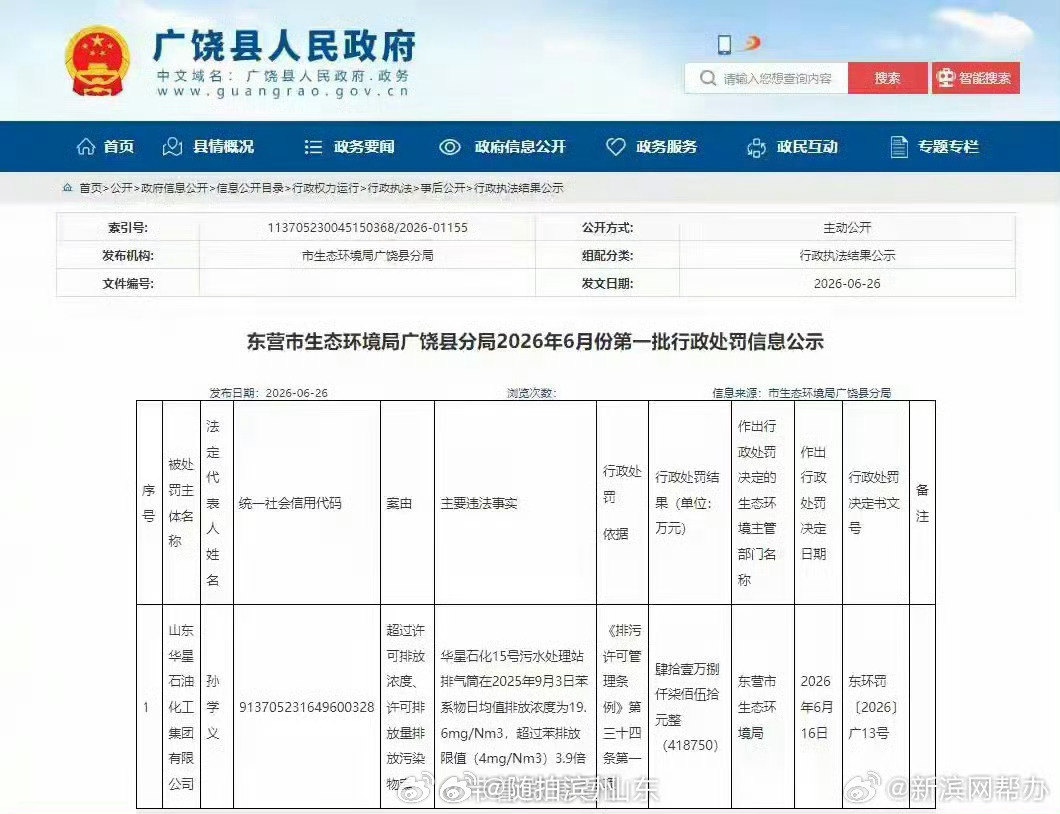Click 事后公开 breadcrumb link
Screen dimensions: 1060x814
coord(443,188)
